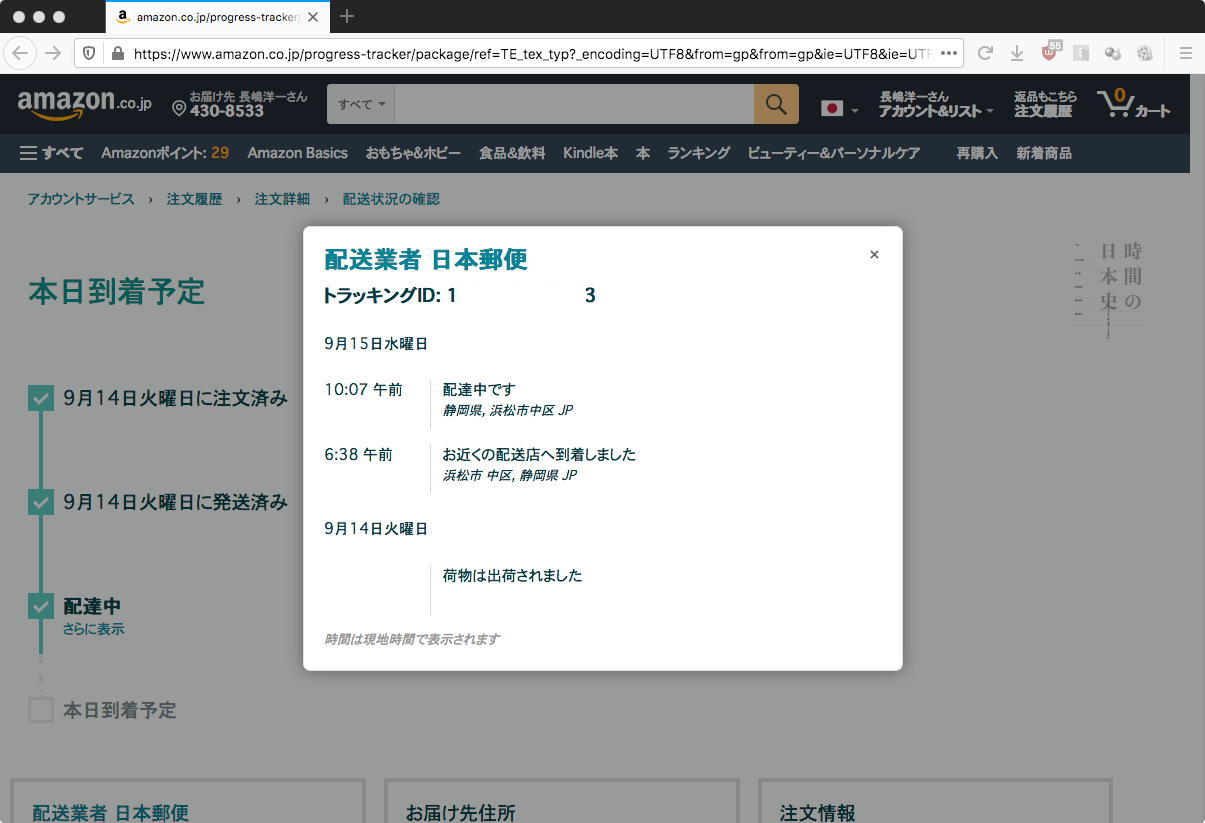Open the page actions three-dots menu
This screenshot has width=1205, height=823.
pyautogui.click(x=949, y=53)
